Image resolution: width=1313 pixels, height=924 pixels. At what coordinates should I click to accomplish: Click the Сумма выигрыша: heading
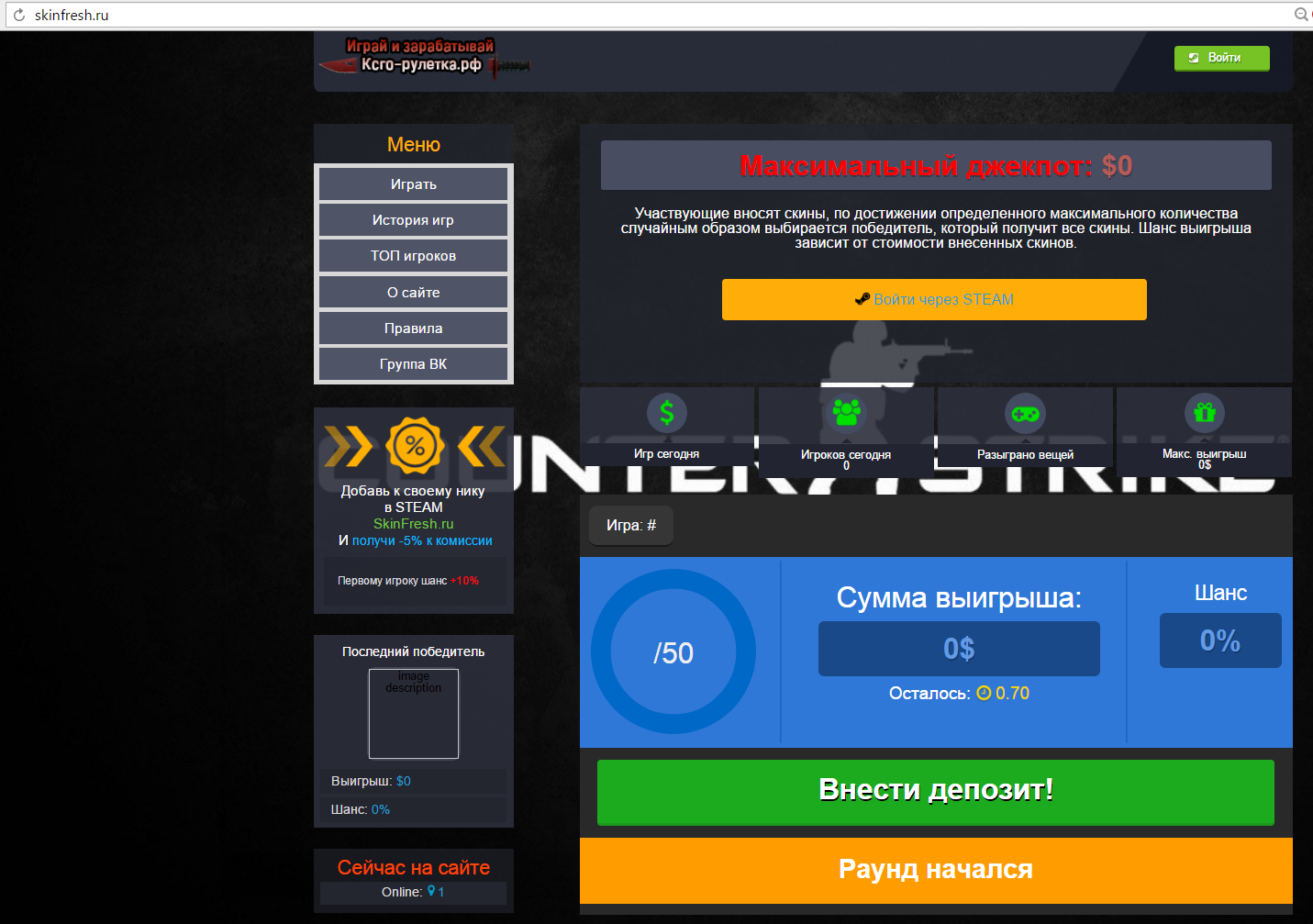(x=959, y=598)
